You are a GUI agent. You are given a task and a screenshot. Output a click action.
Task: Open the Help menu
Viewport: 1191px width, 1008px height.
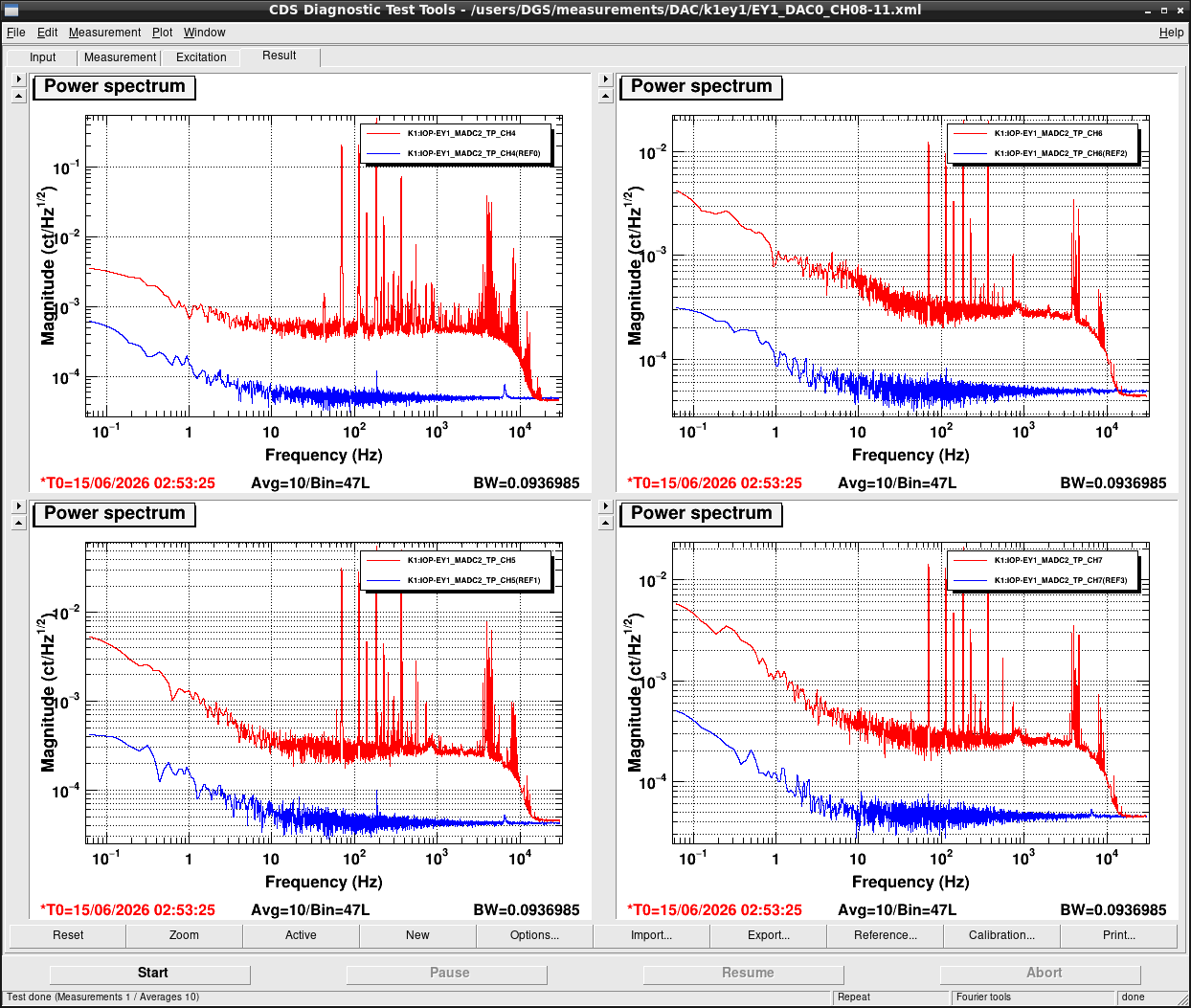[1171, 33]
